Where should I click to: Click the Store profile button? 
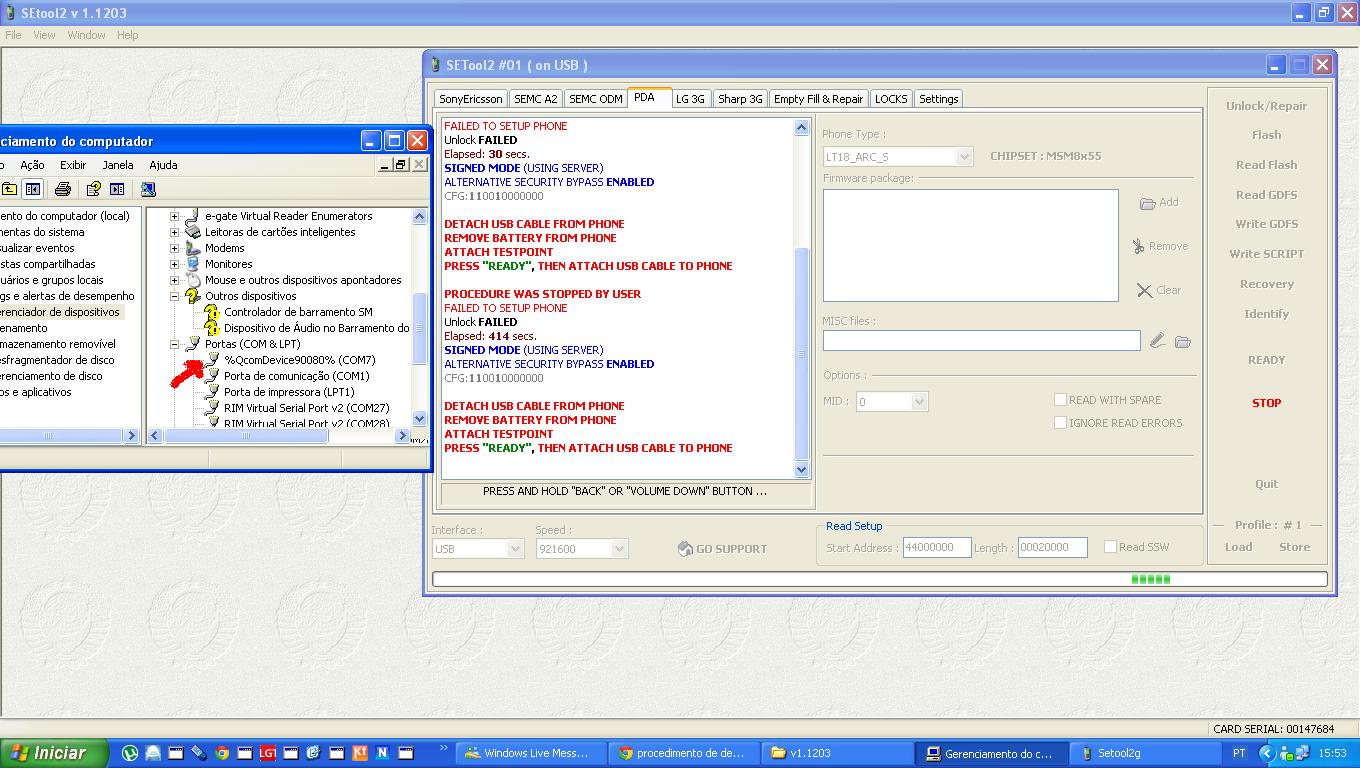click(x=1294, y=547)
